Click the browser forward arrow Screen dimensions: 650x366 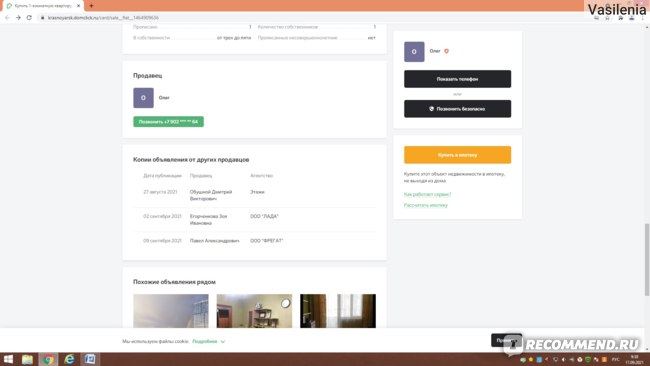[18, 18]
